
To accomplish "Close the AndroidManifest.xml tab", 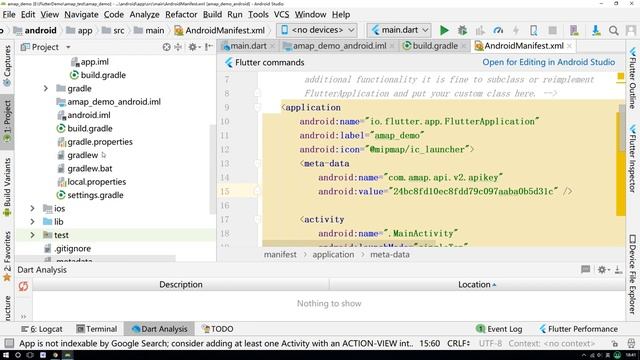I will point(570,46).
